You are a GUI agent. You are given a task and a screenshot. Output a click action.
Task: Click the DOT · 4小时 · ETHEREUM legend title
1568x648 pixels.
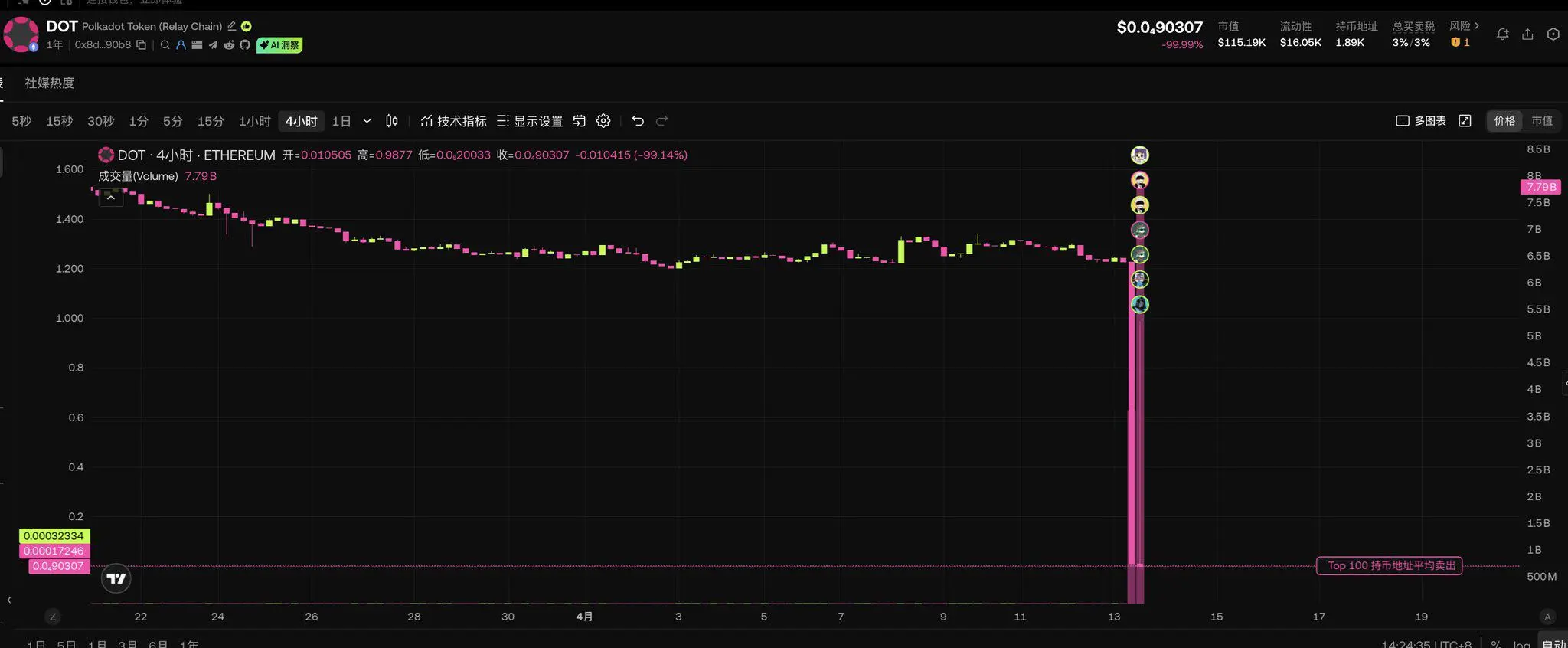196,155
